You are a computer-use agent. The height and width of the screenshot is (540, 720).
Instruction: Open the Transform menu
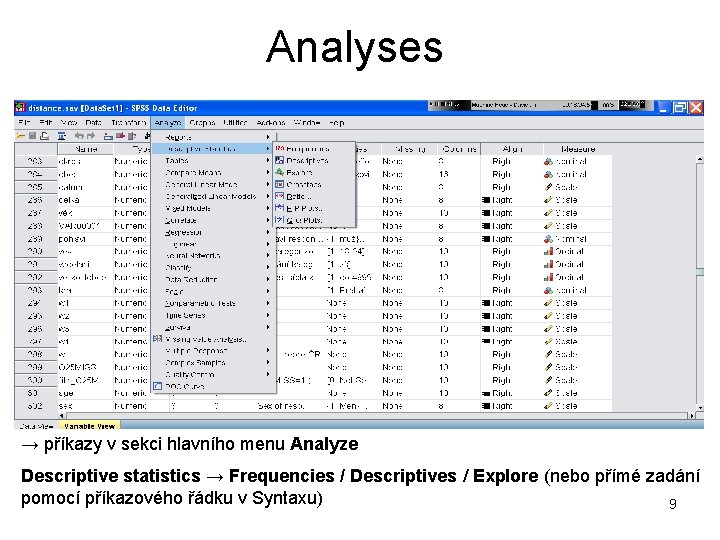pyautogui.click(x=129, y=123)
